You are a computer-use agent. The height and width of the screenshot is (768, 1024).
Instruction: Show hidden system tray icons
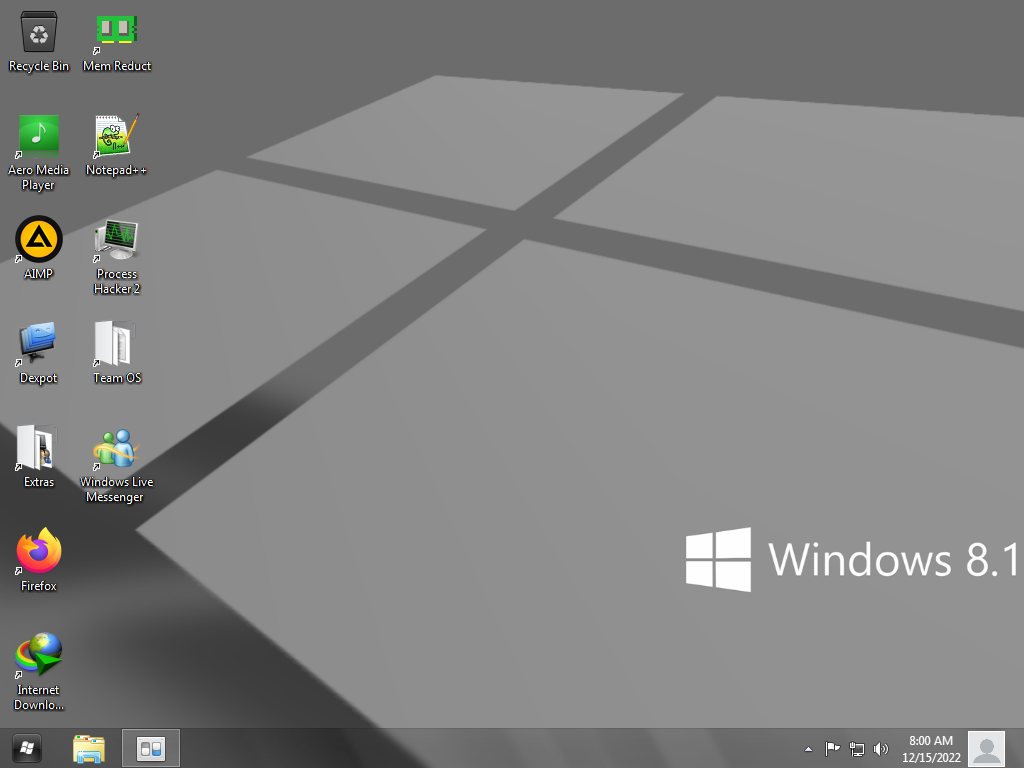pyautogui.click(x=808, y=749)
